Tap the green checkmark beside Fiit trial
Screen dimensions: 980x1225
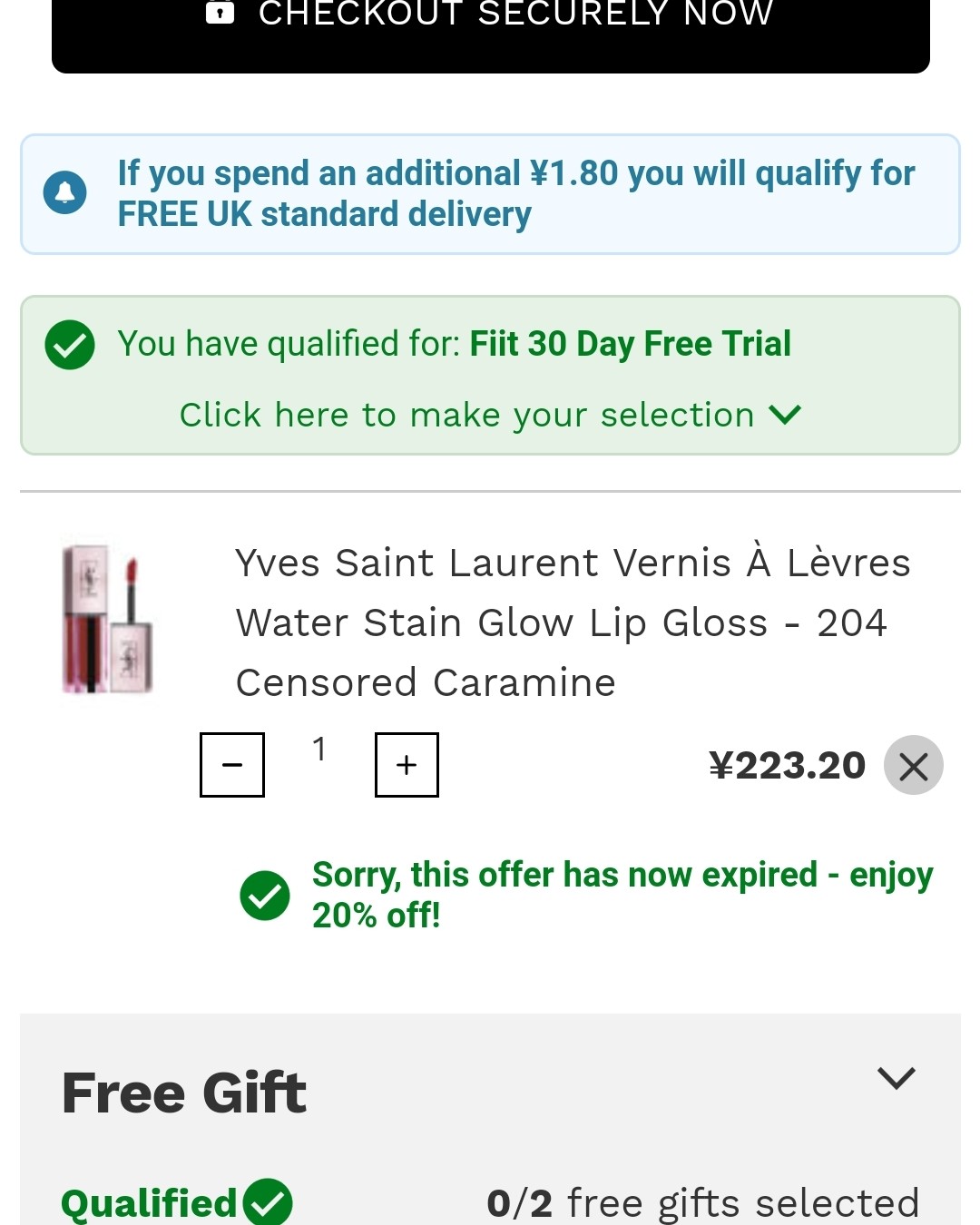click(x=70, y=345)
